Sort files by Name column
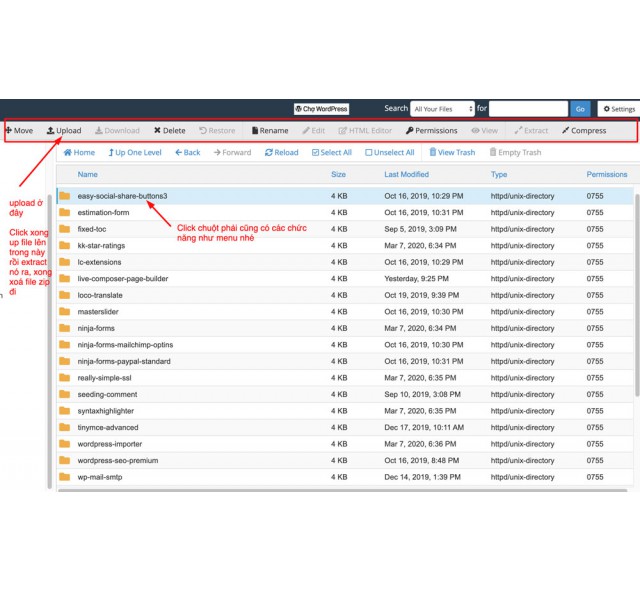 point(87,175)
